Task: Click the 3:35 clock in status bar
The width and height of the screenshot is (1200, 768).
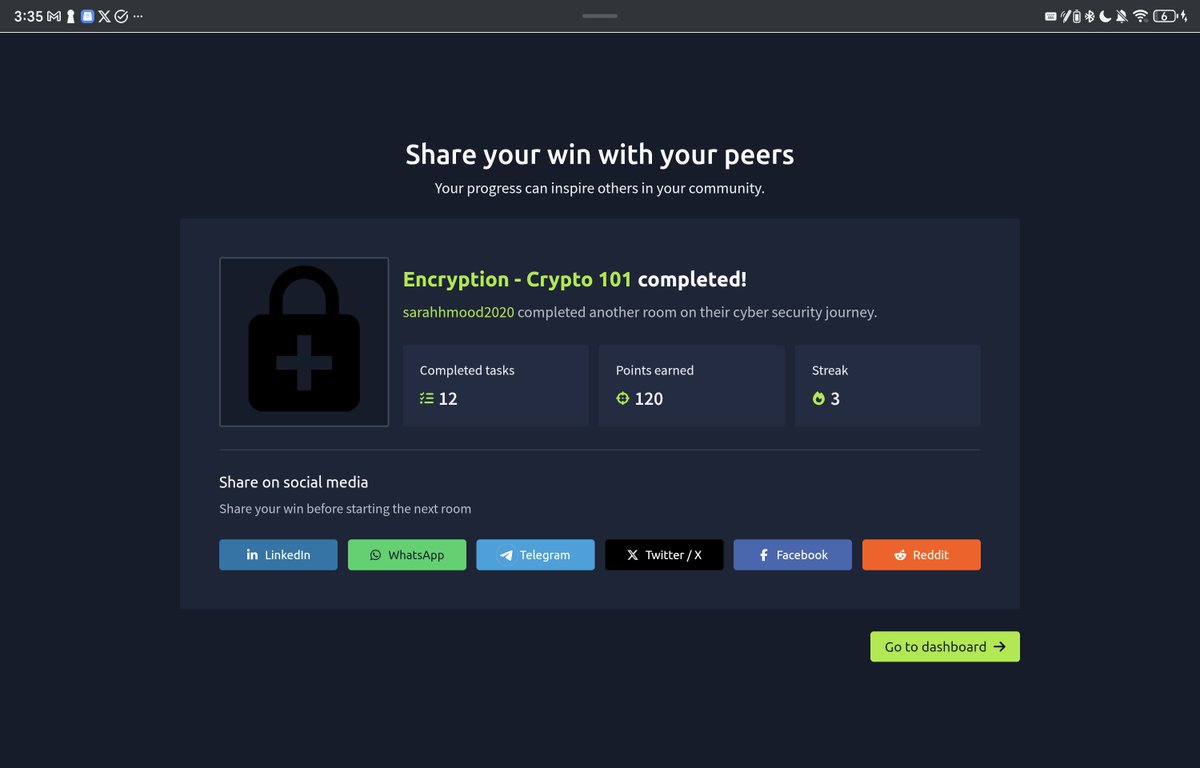Action: [28, 16]
